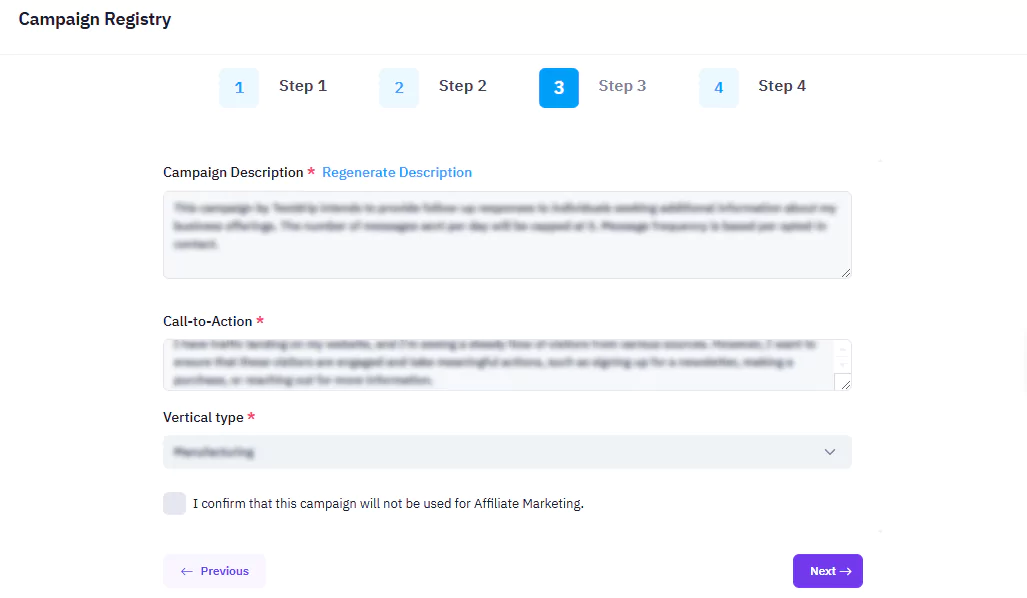Click the chevron icon on Vertical type field
The width and height of the screenshot is (1027, 598).
[x=830, y=452]
